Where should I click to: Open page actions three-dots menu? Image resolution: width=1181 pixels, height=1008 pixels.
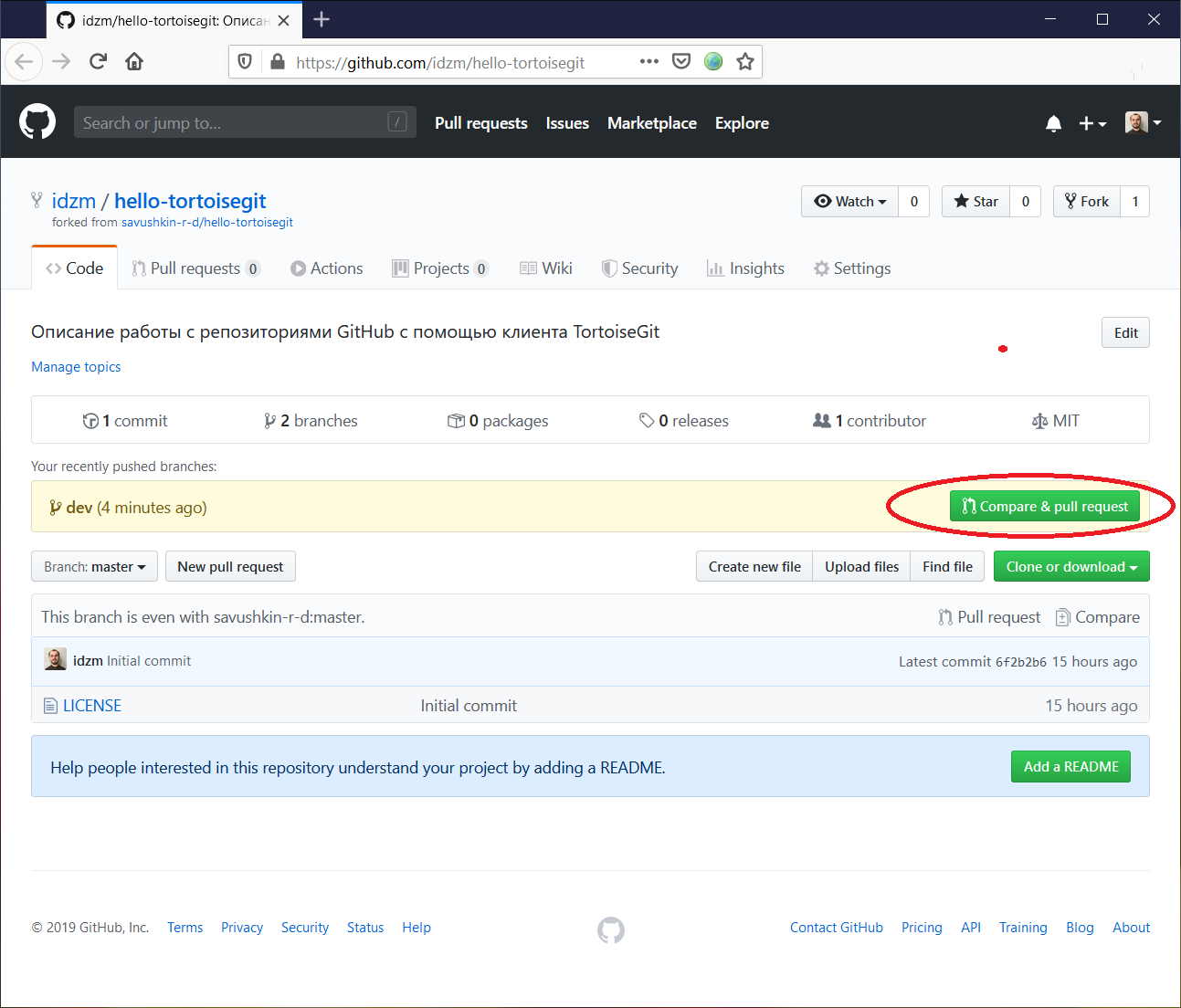click(x=649, y=61)
